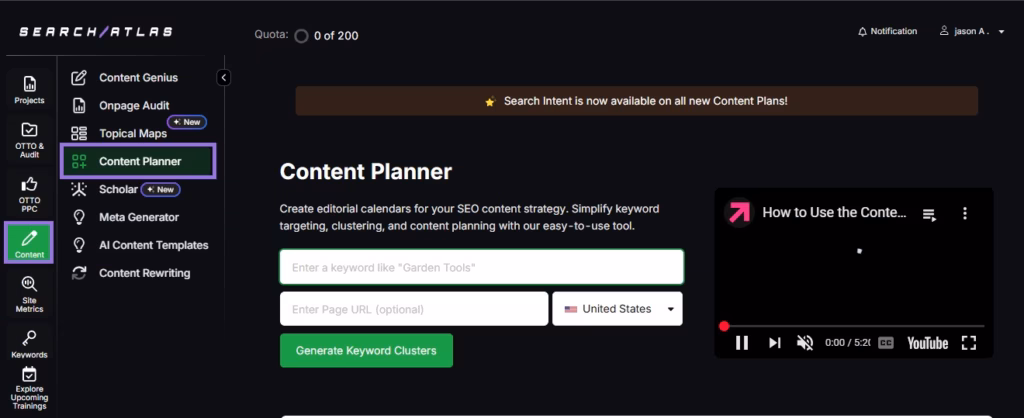Click the Notification bell icon
The width and height of the screenshot is (1024, 418).
click(863, 32)
